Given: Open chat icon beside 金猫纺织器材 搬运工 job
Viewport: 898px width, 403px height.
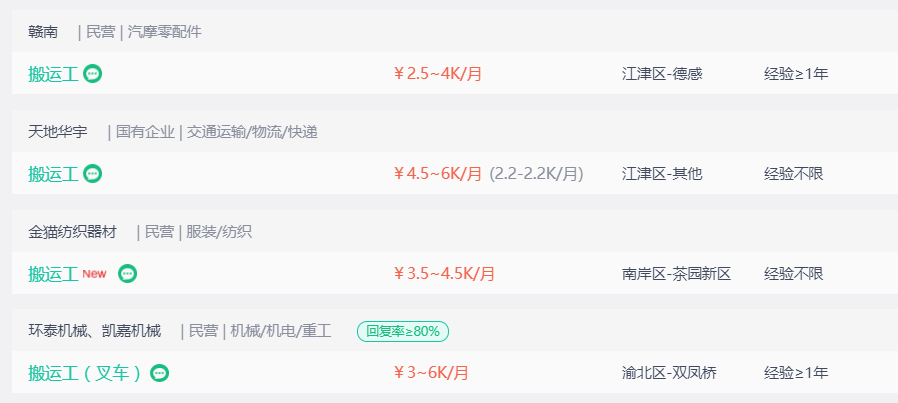Looking at the screenshot, I should point(128,274).
